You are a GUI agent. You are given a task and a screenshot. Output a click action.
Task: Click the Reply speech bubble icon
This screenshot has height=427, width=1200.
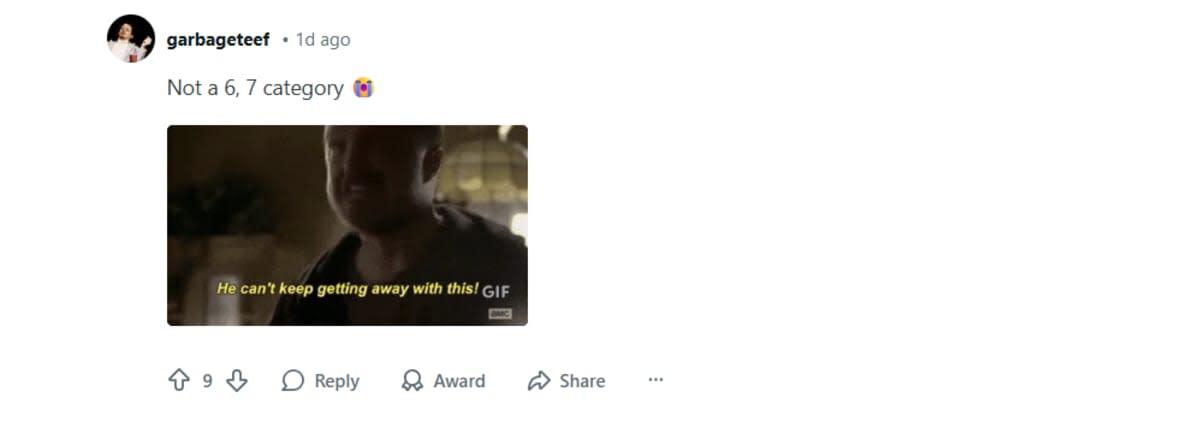(x=293, y=381)
